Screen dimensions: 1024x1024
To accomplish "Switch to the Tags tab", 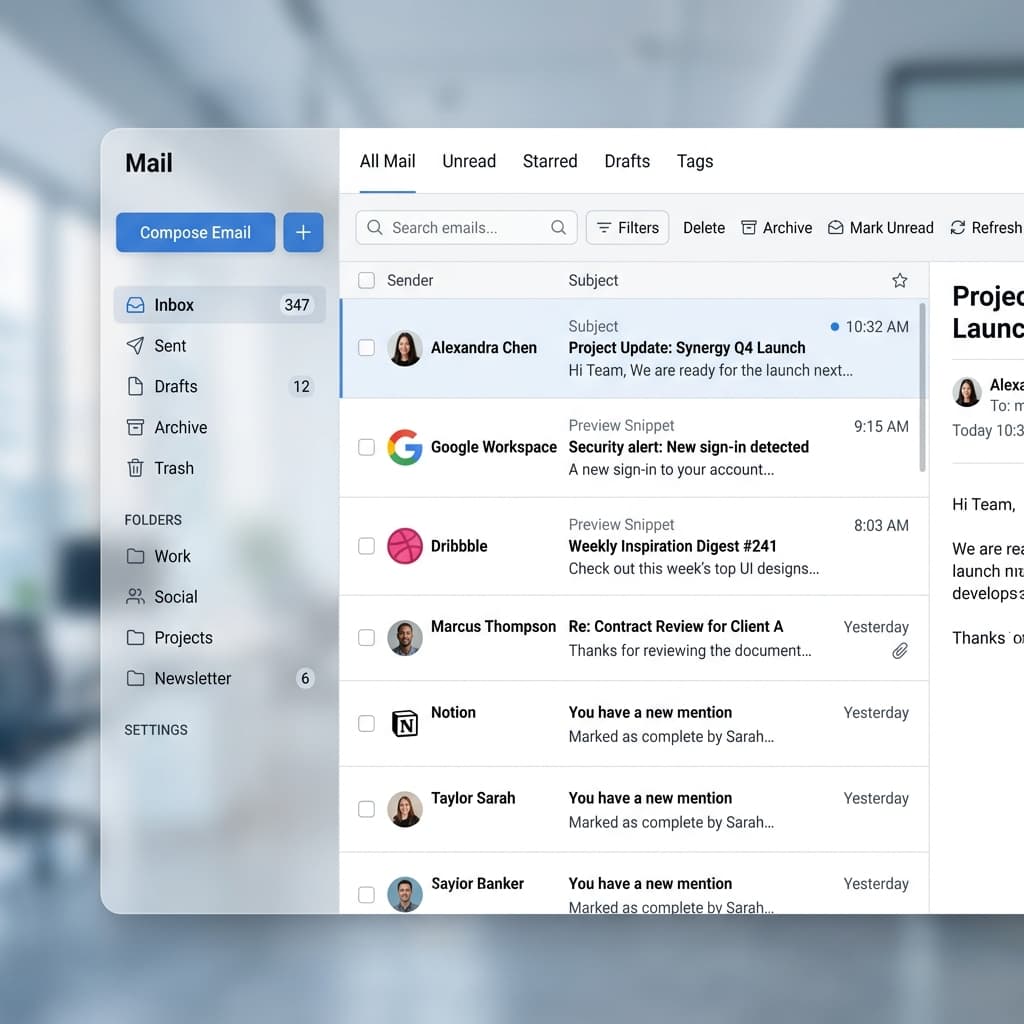I will point(695,161).
